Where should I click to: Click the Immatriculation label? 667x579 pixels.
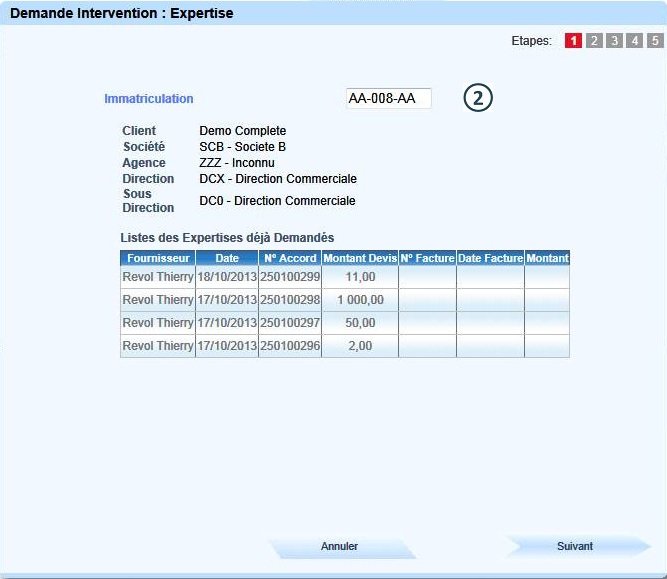click(x=149, y=99)
